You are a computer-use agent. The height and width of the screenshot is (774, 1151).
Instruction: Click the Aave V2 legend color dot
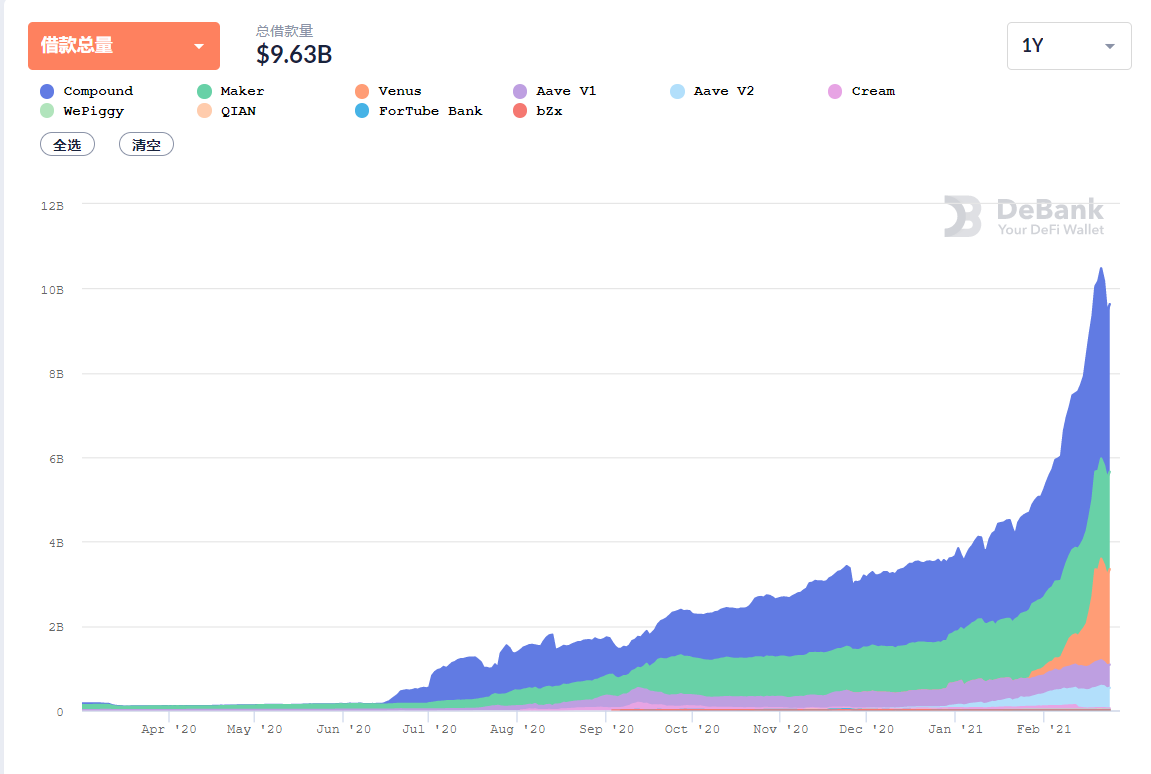click(678, 91)
